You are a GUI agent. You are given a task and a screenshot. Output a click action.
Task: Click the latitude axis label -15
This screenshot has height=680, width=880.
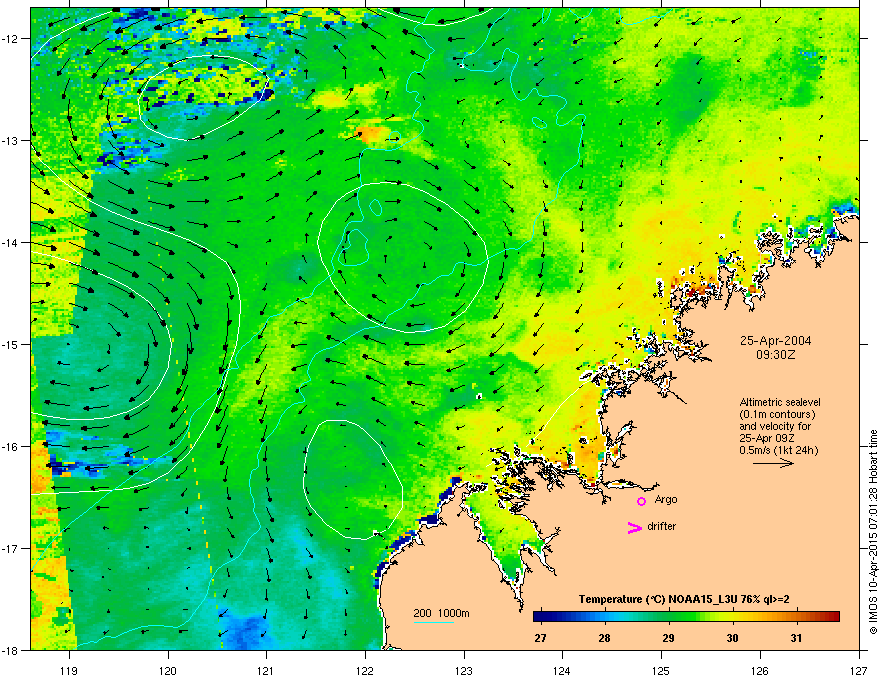tap(11, 344)
